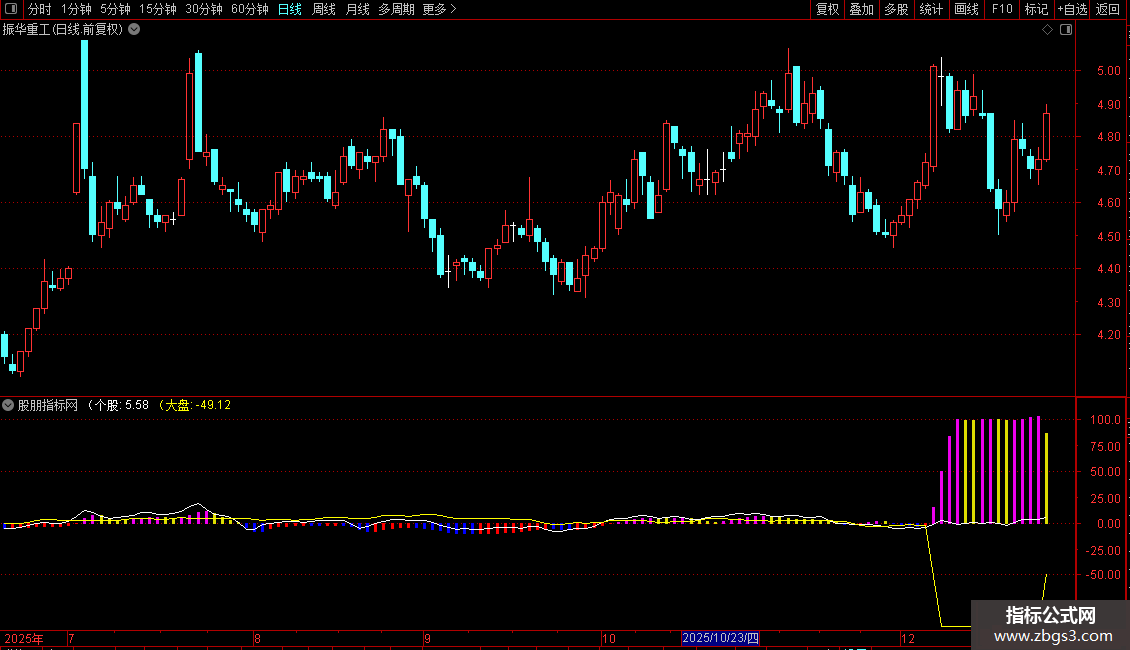Click the 100.0 indicator axis label
Screen dimensions: 1130x650
1105,419
